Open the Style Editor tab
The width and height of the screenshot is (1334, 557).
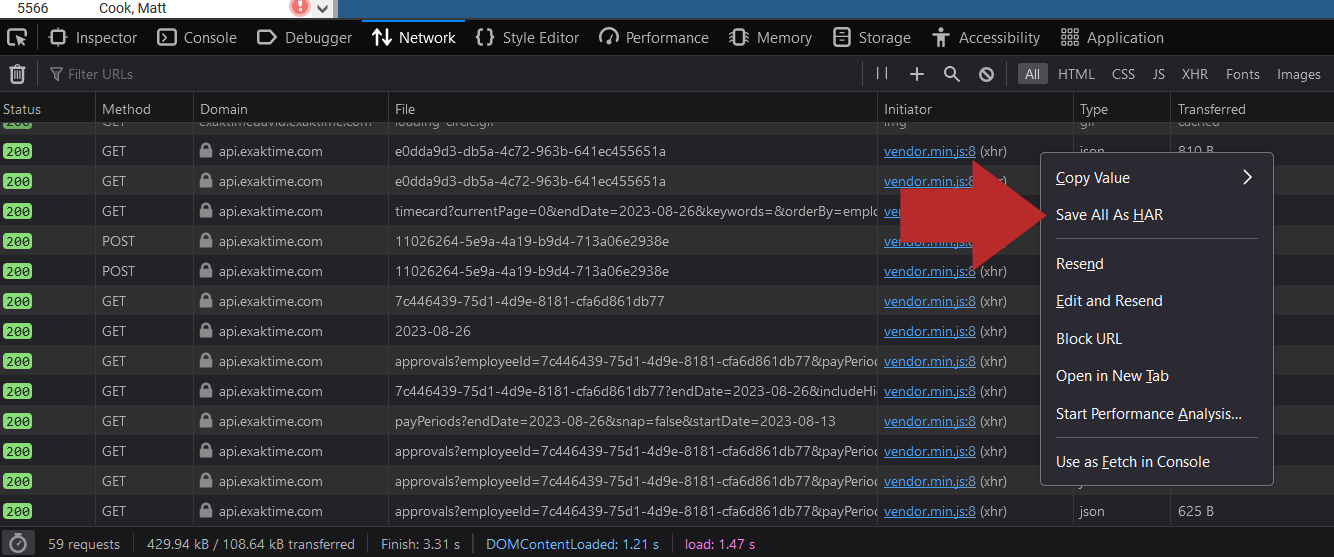pyautogui.click(x=527, y=38)
